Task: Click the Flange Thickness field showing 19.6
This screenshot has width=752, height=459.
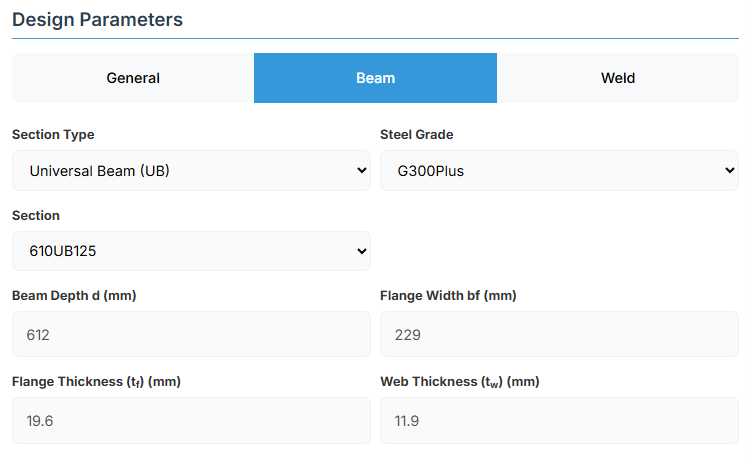Action: click(x=191, y=421)
